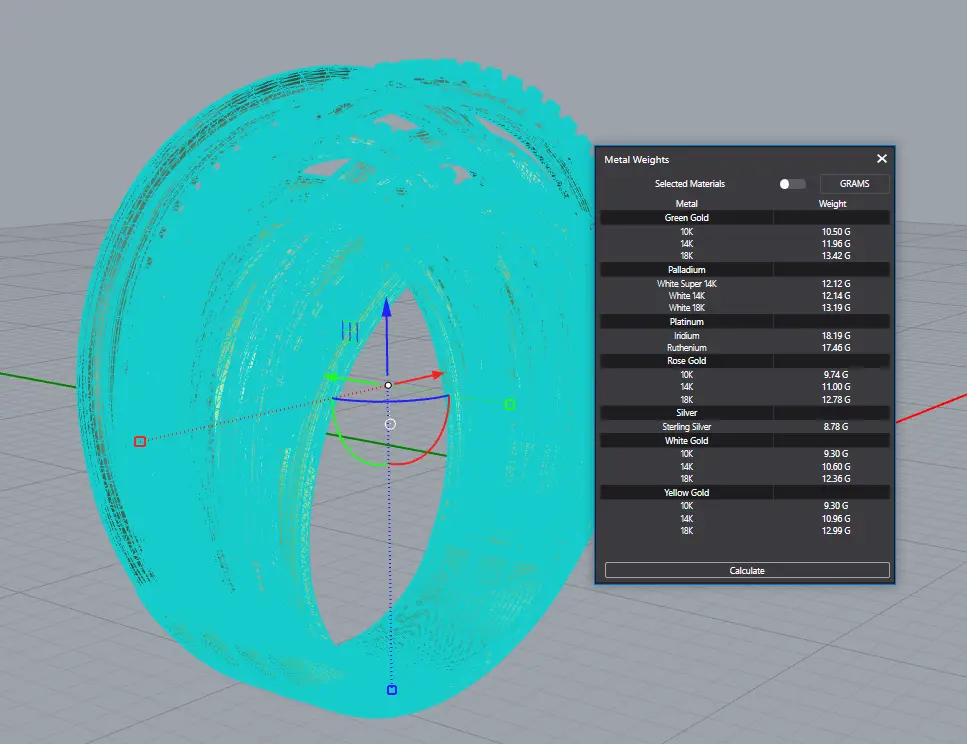Image resolution: width=967 pixels, height=744 pixels.
Task: Click the Sterling Silver weight row
Action: click(745, 426)
